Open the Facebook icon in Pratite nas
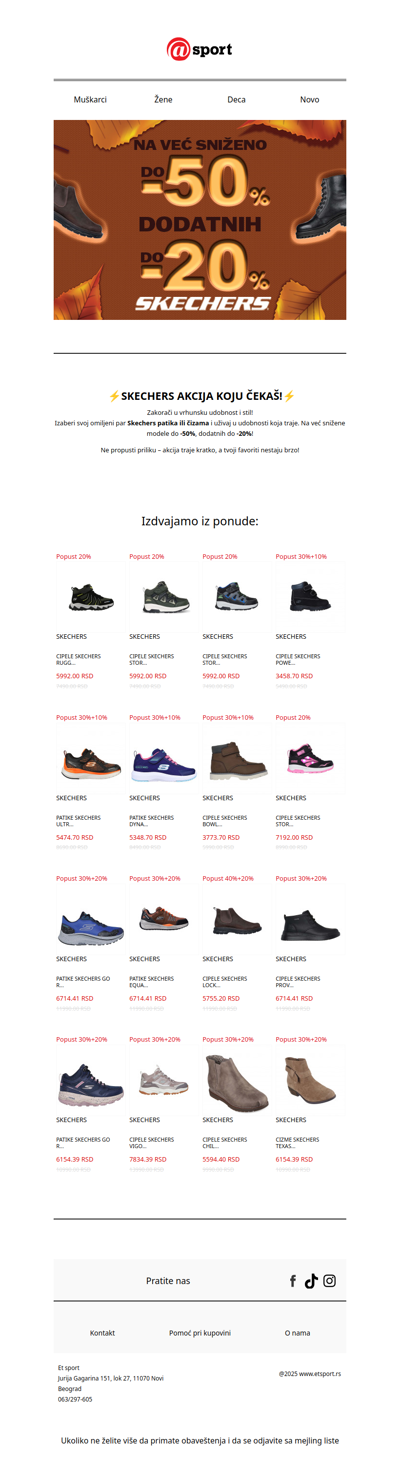The width and height of the screenshot is (400, 1461). tap(293, 1281)
